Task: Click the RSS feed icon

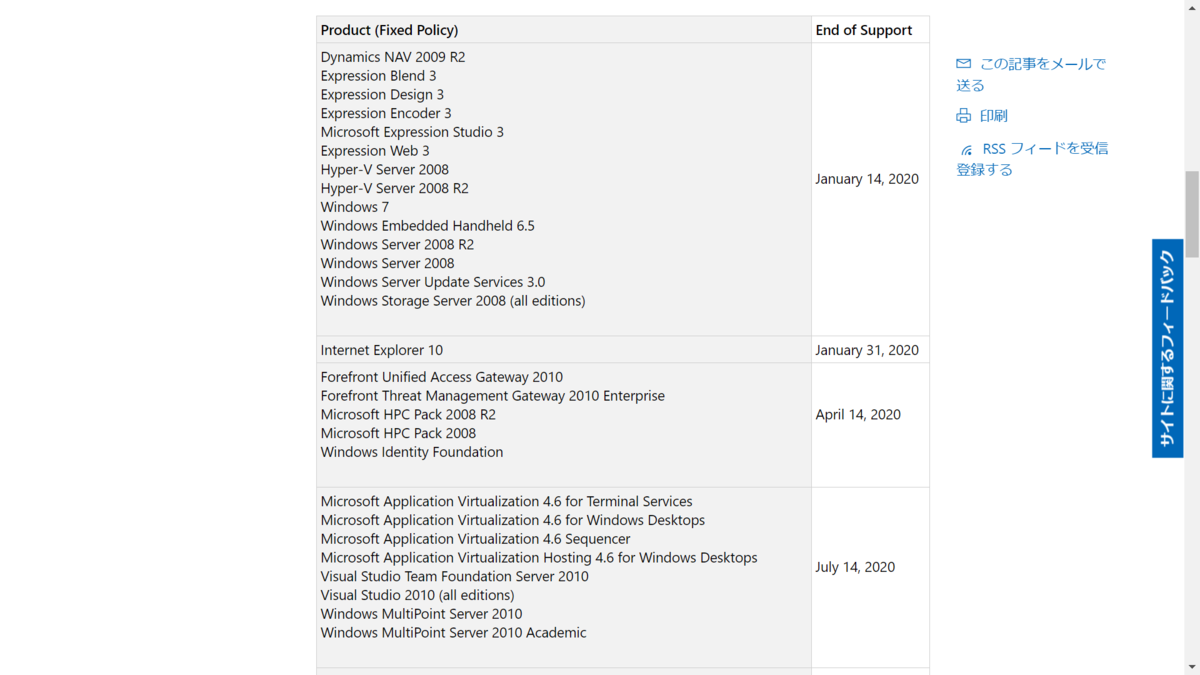Action: tap(966, 149)
